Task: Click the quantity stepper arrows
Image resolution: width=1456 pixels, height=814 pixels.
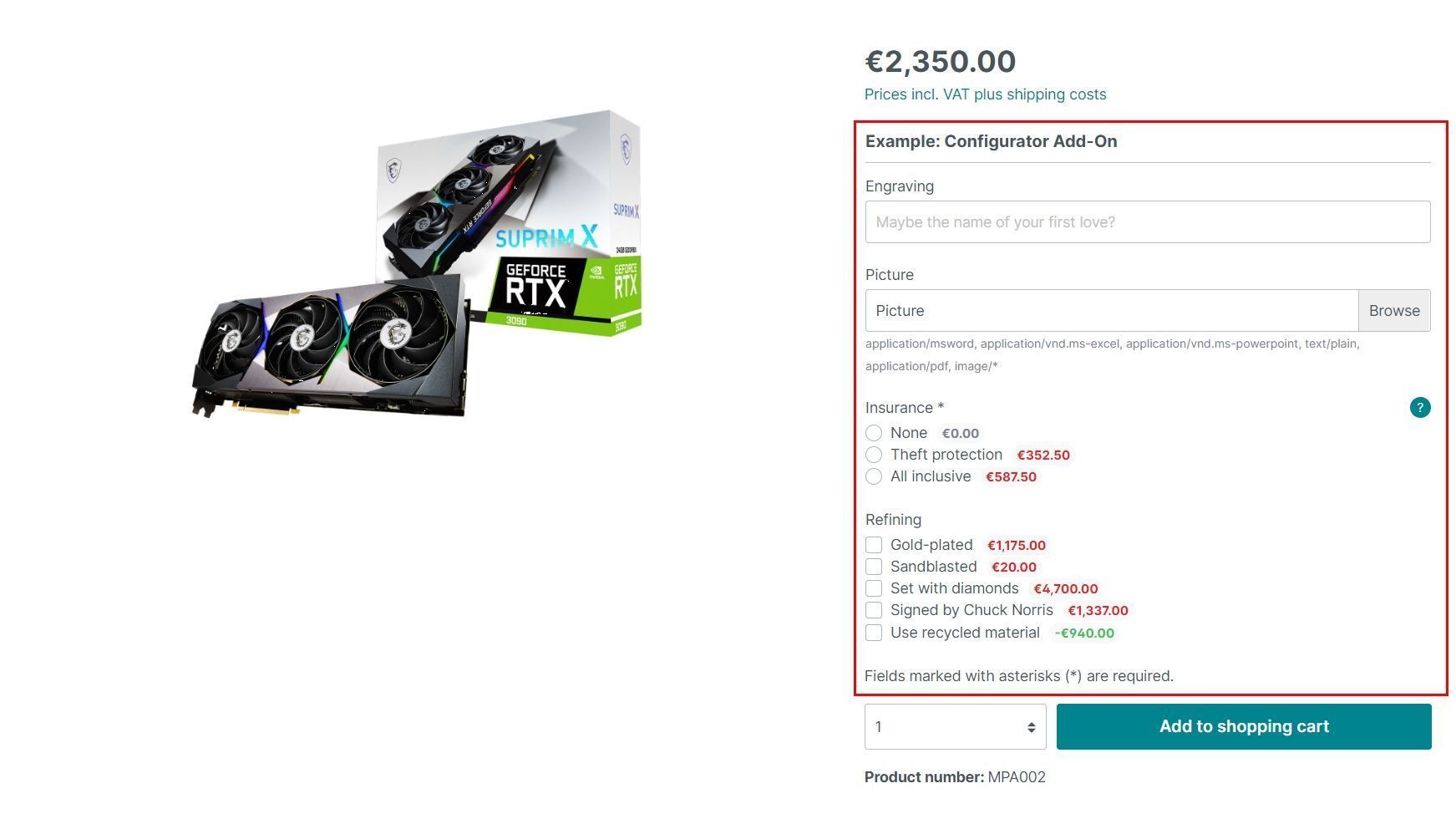Action: point(1031,727)
